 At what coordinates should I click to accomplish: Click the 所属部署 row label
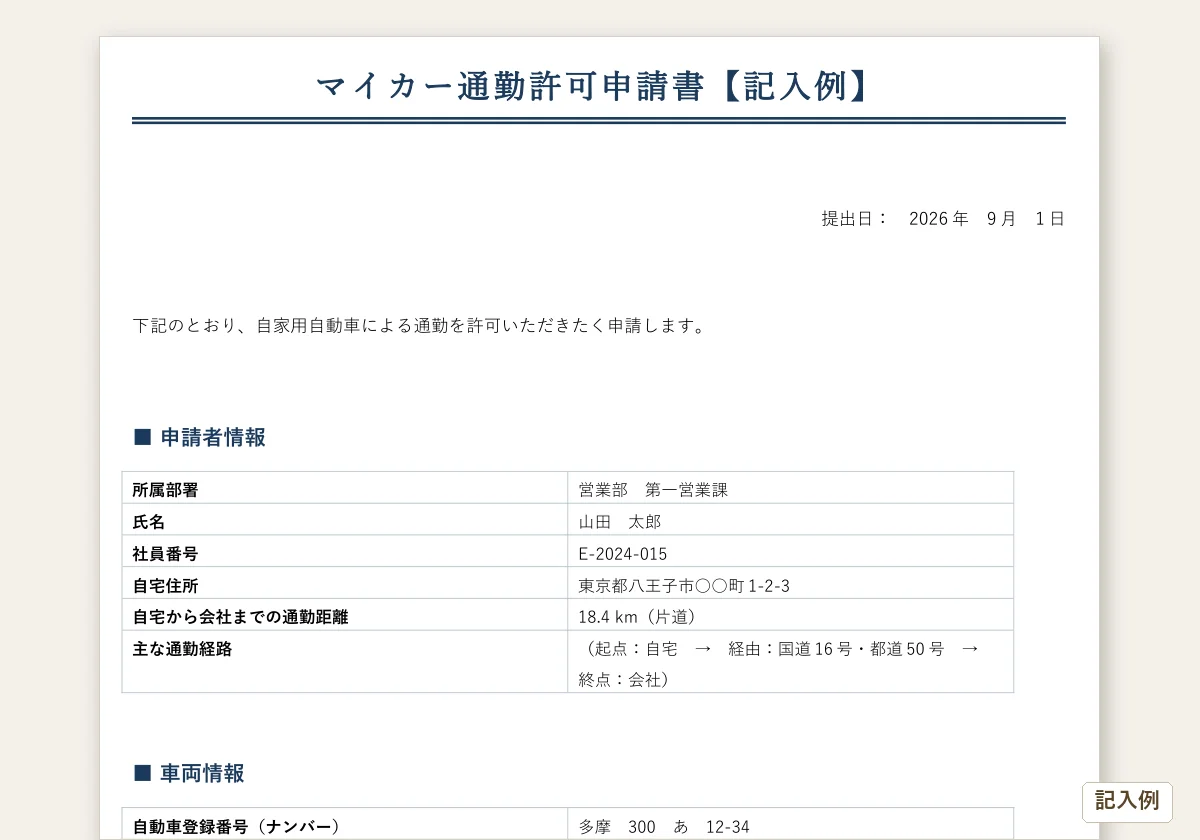click(x=166, y=490)
